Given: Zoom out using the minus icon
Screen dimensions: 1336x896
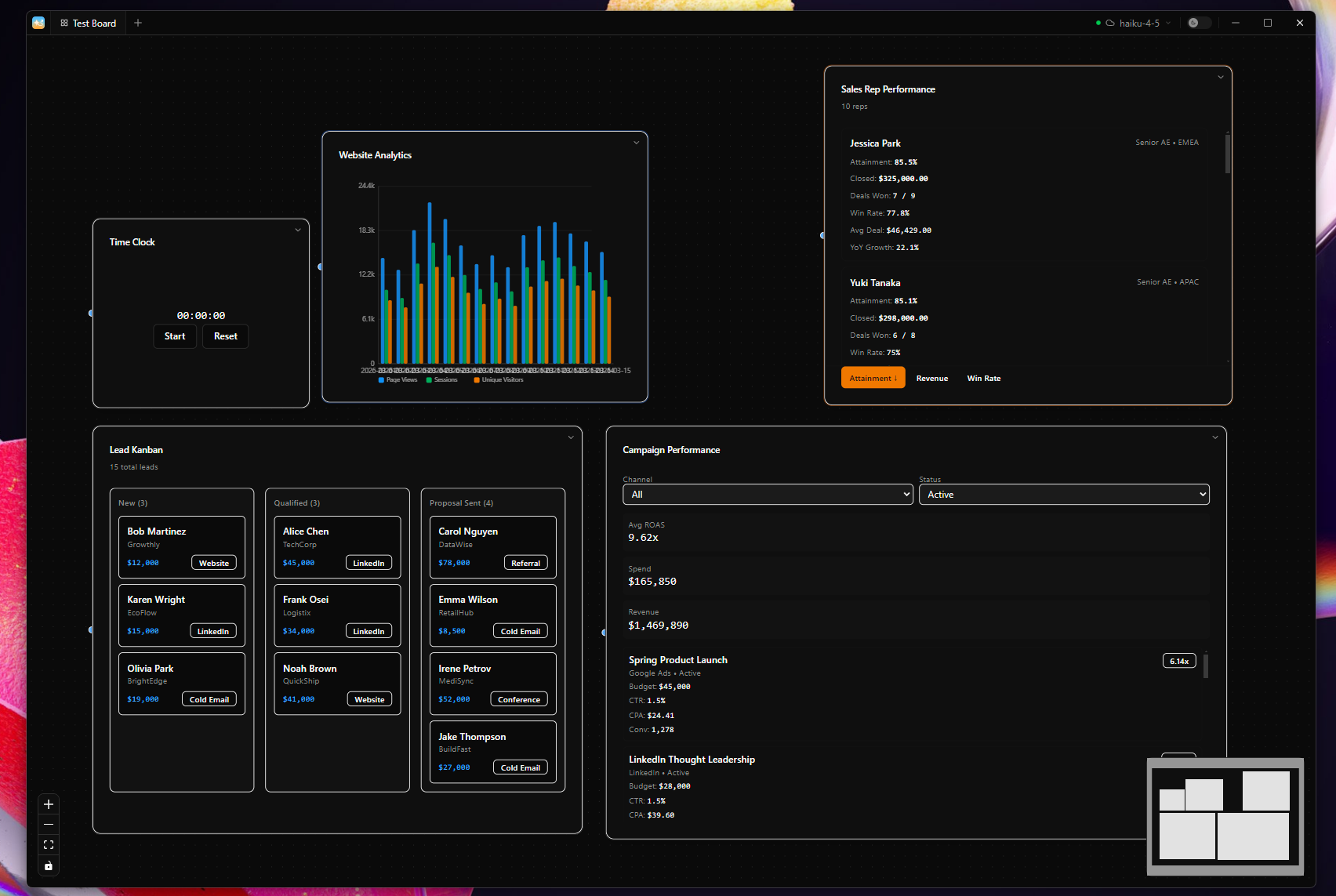Looking at the screenshot, I should pyautogui.click(x=48, y=824).
